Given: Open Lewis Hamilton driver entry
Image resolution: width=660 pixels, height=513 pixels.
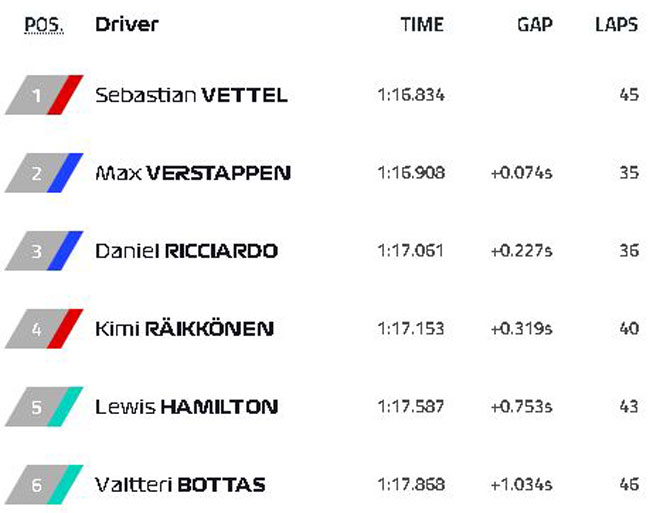Looking at the screenshot, I should [x=186, y=407].
